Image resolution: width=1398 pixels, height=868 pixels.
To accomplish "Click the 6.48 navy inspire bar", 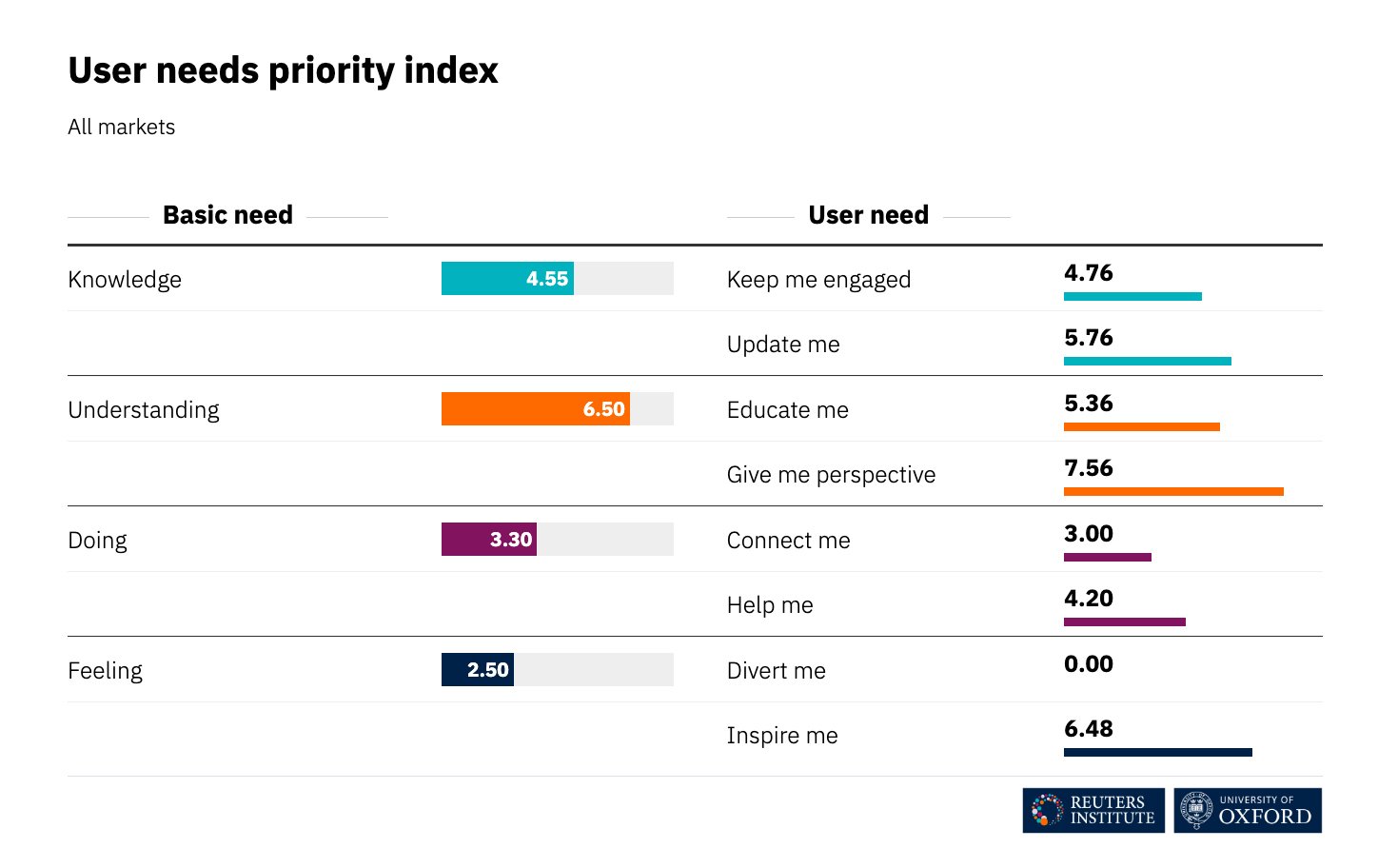I will (x=1157, y=752).
